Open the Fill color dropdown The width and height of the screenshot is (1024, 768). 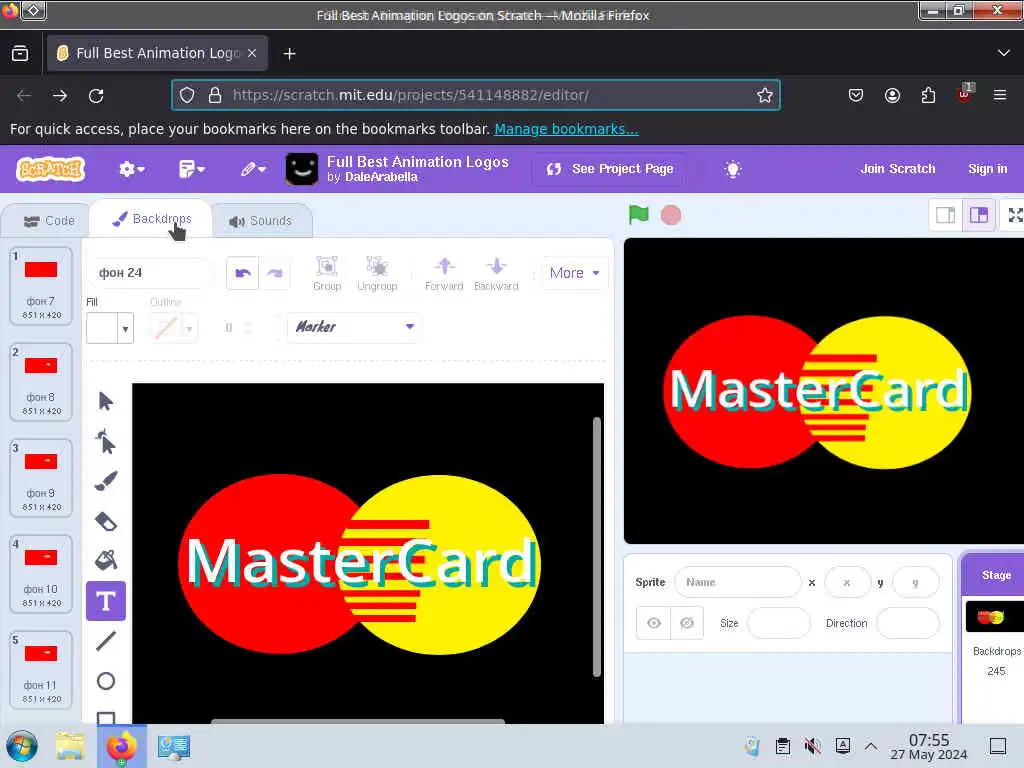tap(110, 328)
